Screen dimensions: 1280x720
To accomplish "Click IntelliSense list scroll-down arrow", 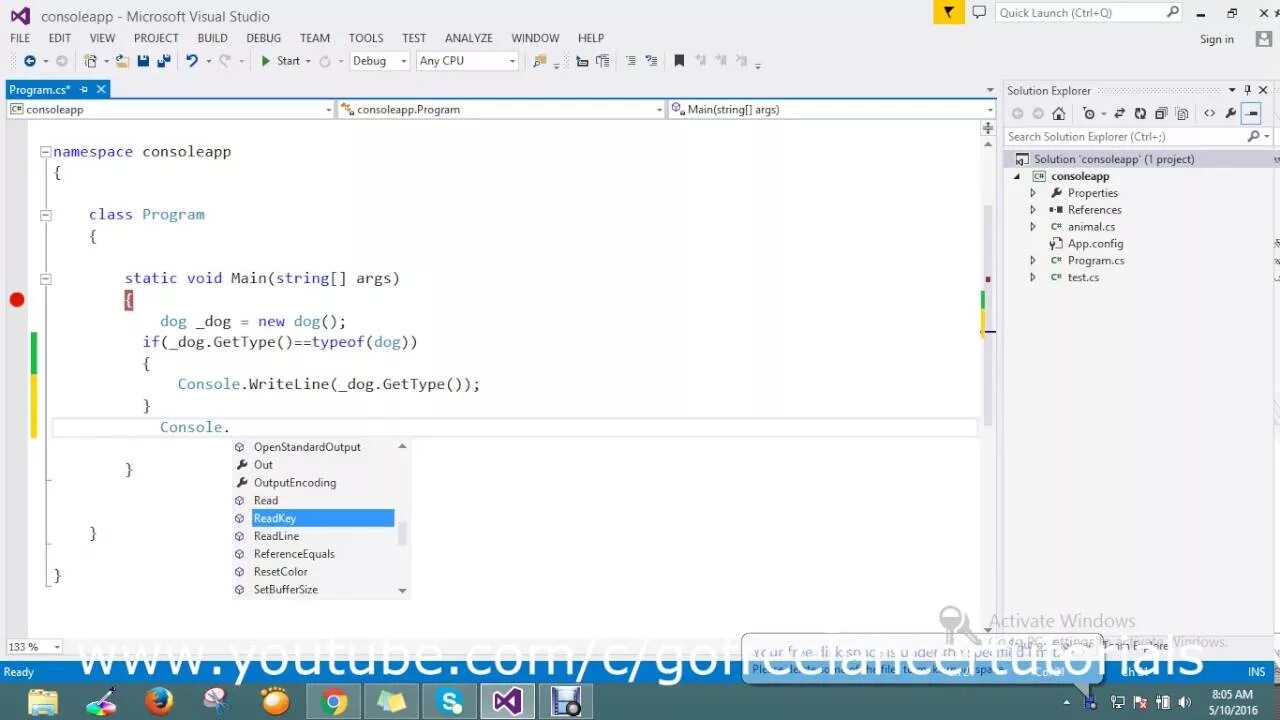I will [402, 591].
